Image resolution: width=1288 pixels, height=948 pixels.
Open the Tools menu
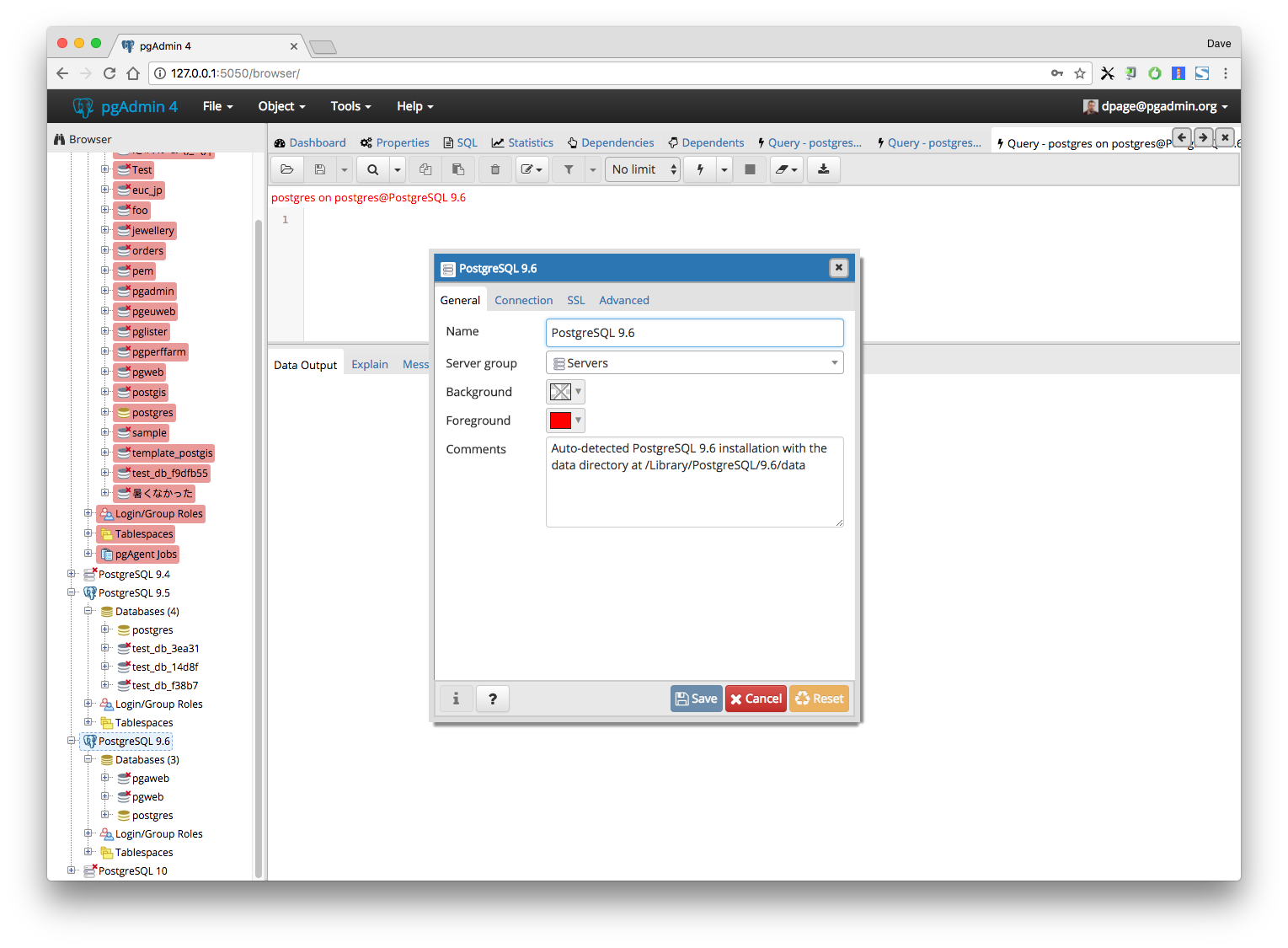[x=350, y=106]
